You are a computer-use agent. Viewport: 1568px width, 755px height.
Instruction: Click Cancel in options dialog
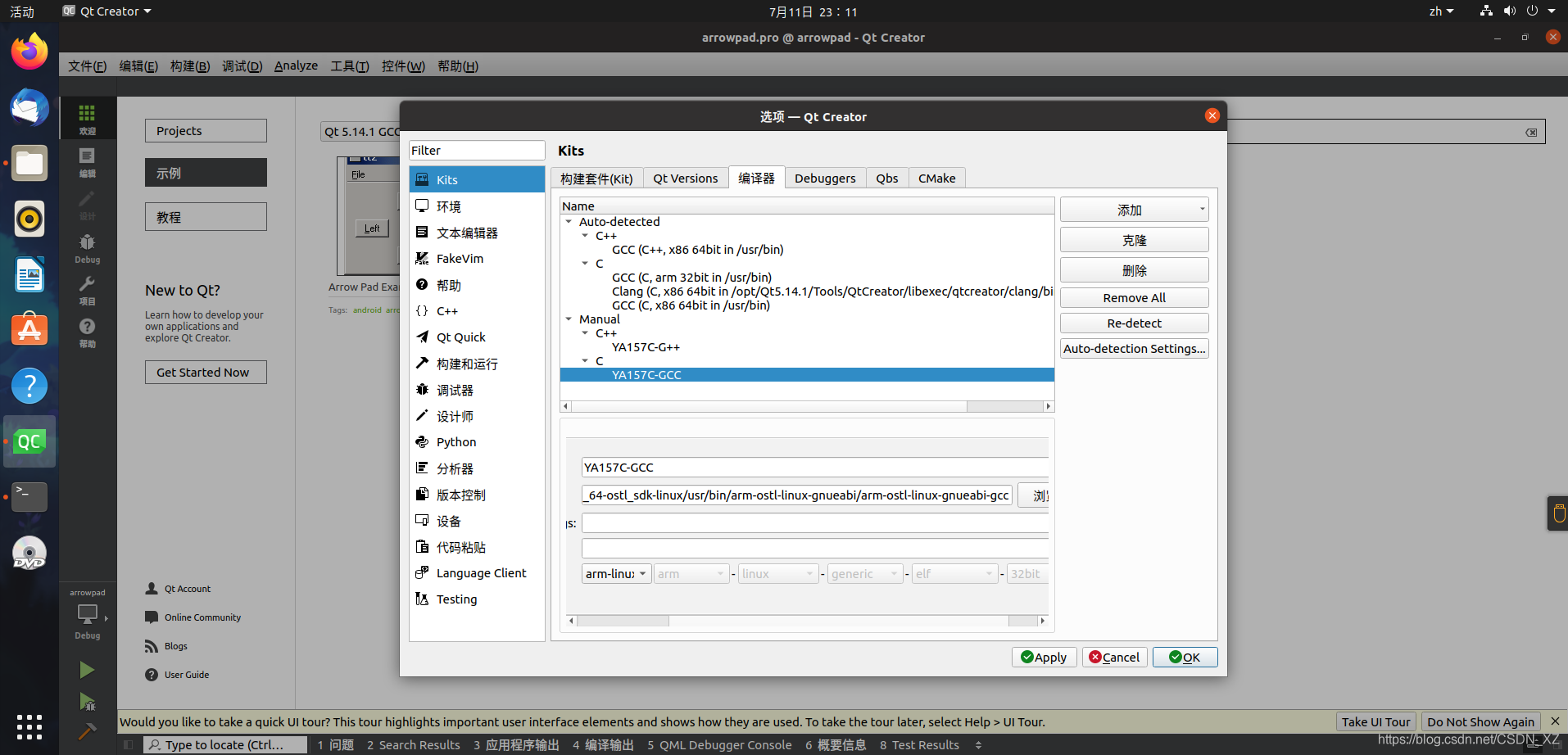pyautogui.click(x=1114, y=658)
